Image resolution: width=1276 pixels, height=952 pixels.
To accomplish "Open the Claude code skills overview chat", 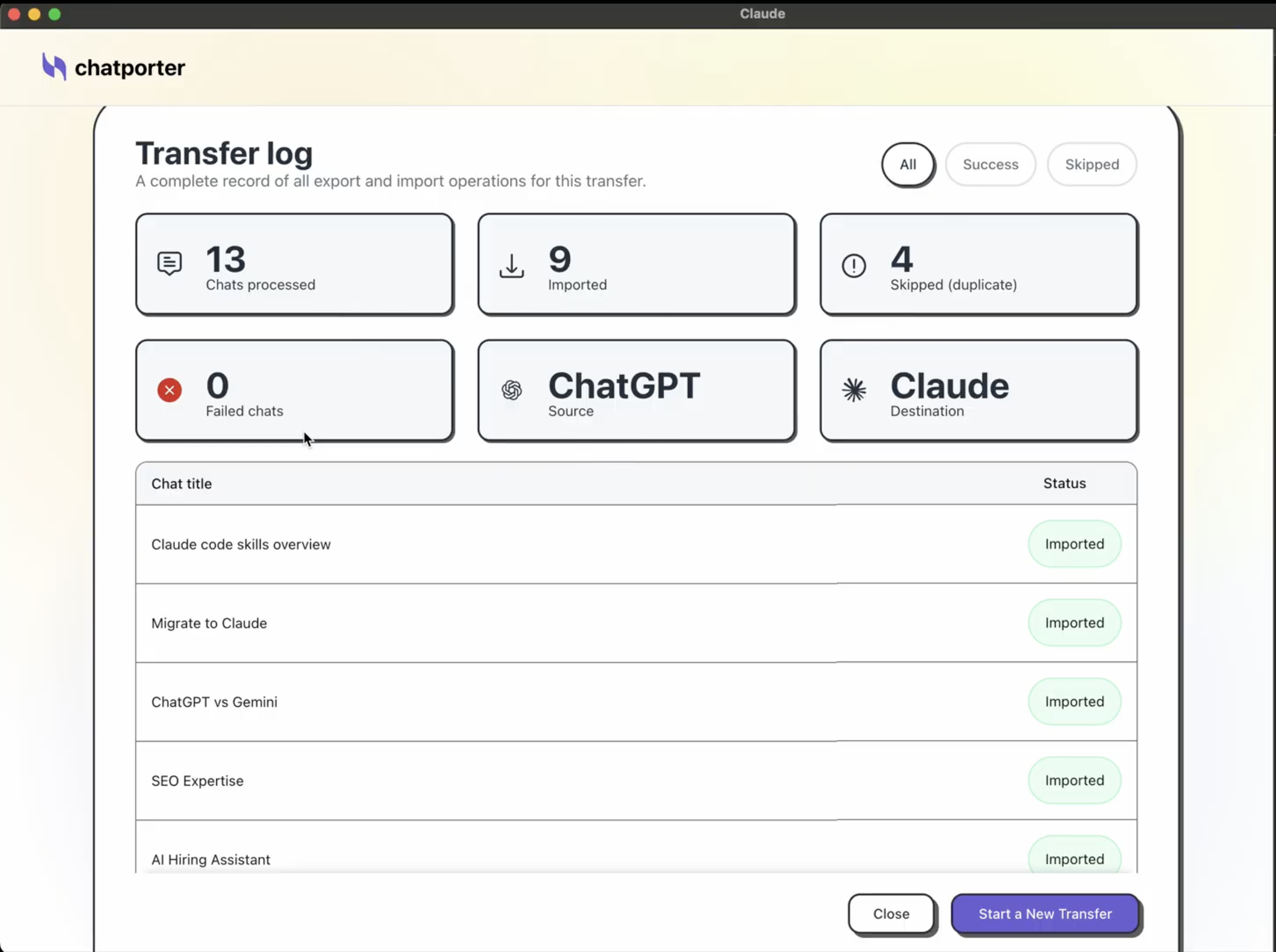I will (241, 544).
